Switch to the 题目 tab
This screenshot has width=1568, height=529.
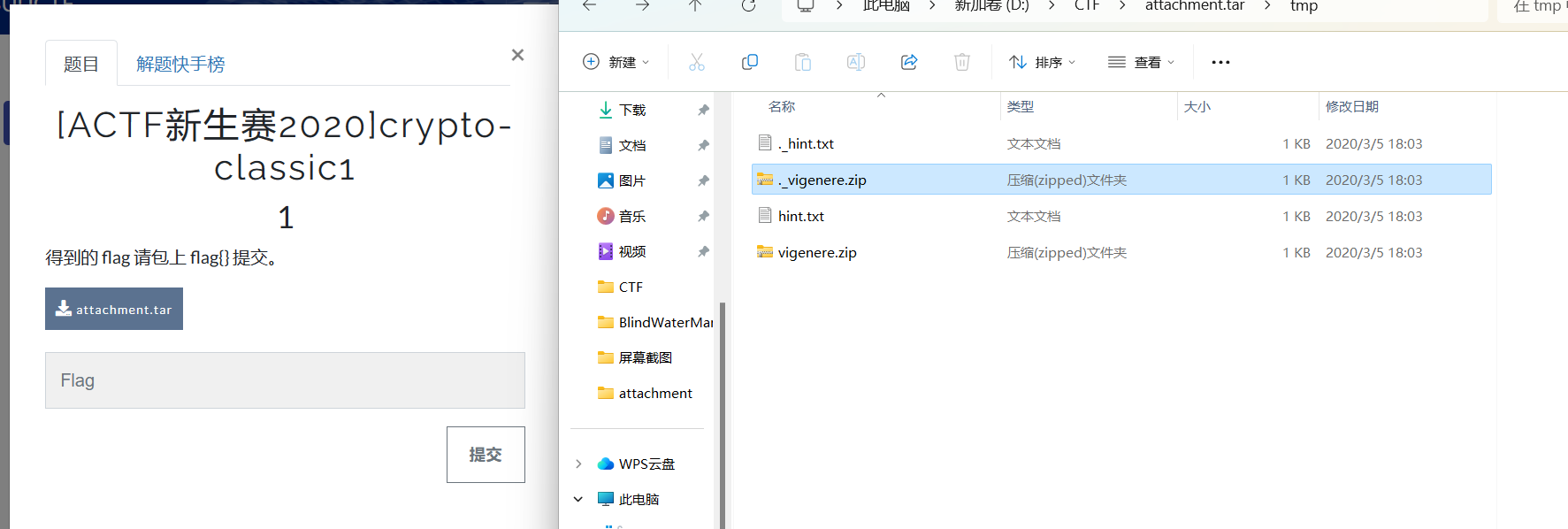(x=80, y=64)
